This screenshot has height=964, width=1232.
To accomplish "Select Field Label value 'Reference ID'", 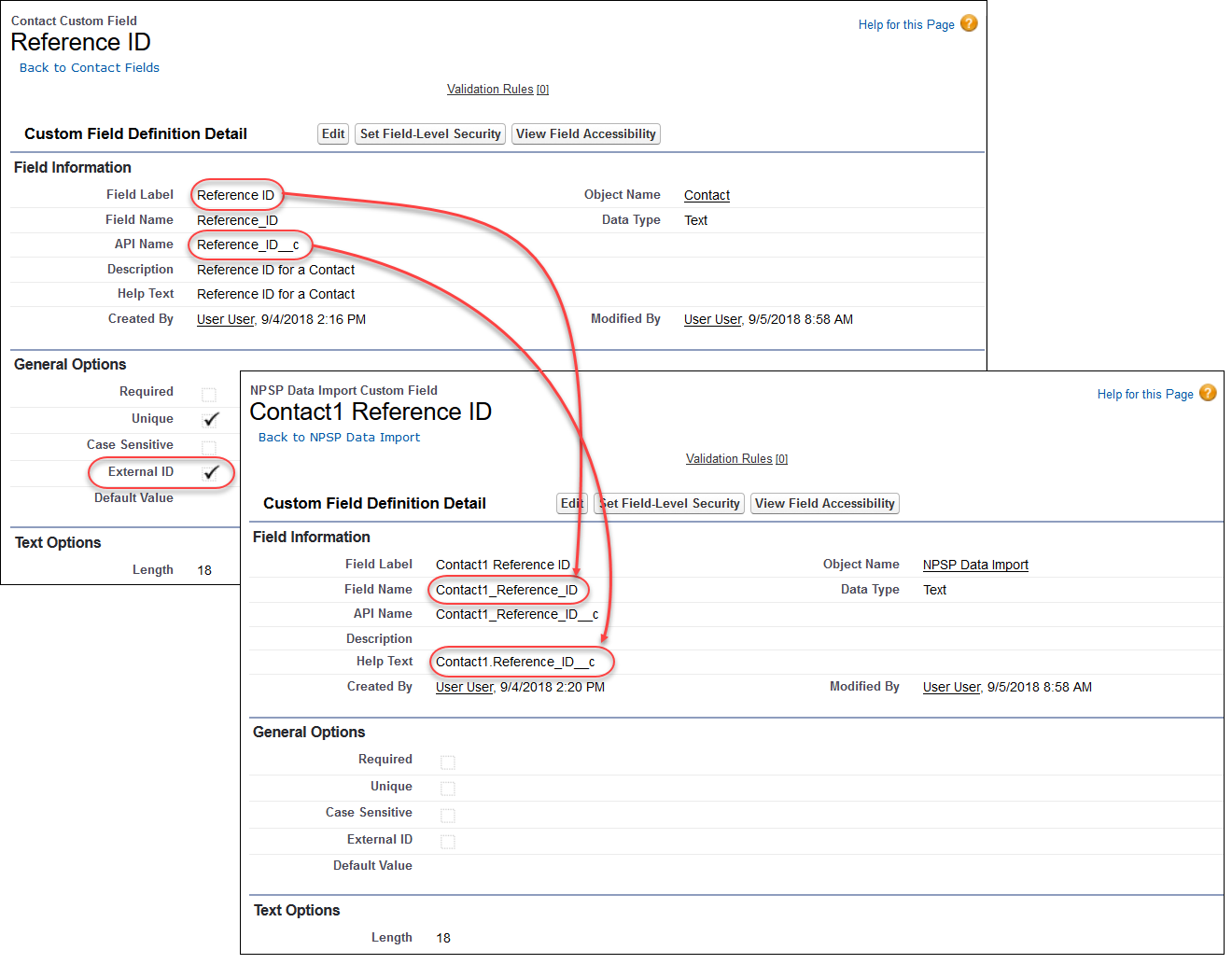I will tap(235, 195).
